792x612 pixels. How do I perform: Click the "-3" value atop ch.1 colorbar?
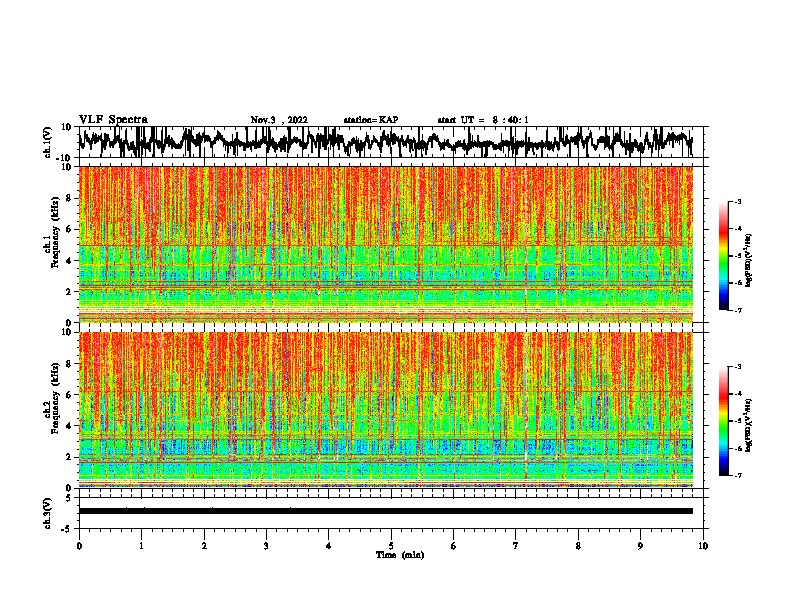(x=737, y=201)
